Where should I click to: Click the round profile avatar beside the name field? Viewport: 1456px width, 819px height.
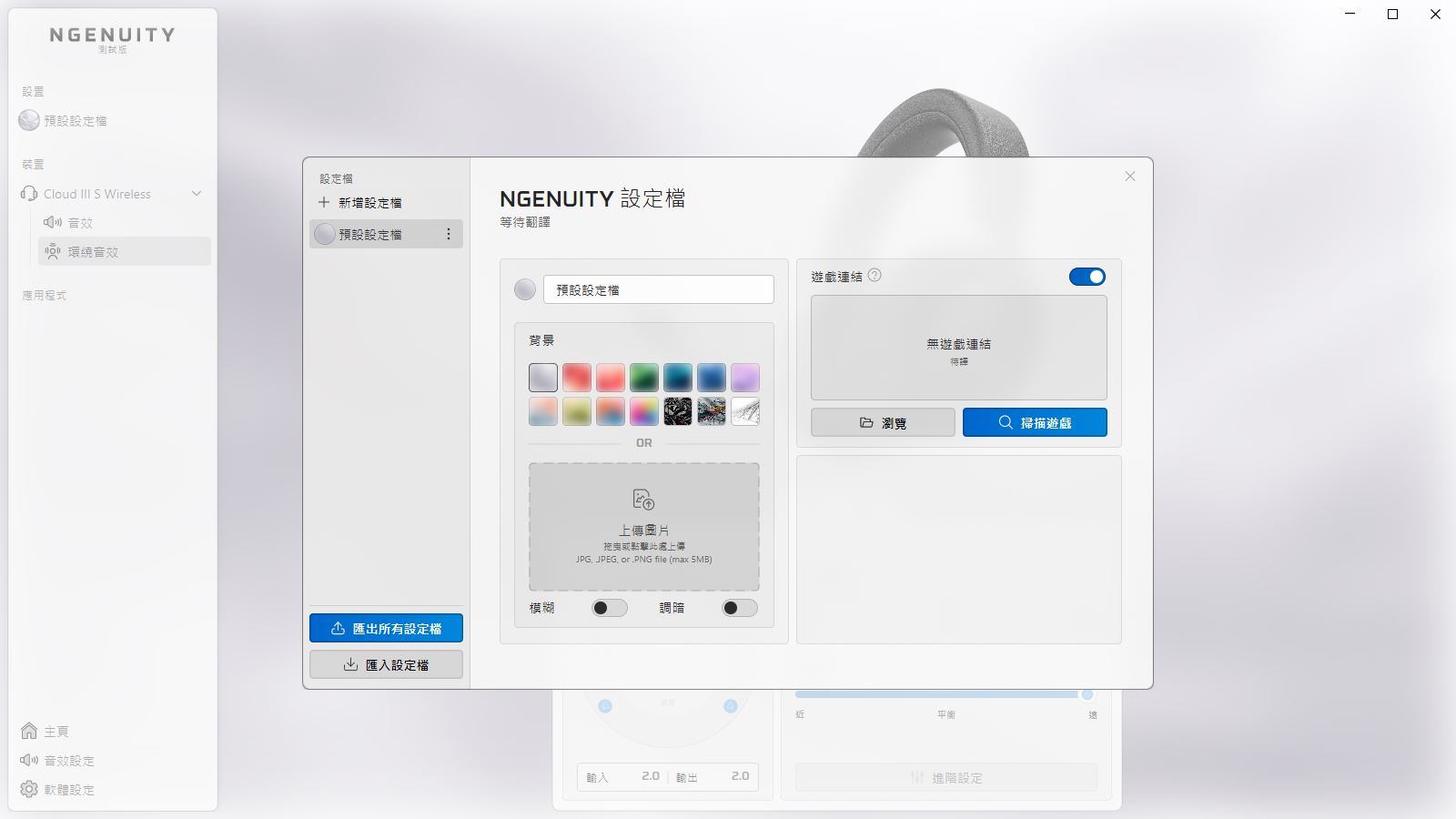tap(525, 289)
